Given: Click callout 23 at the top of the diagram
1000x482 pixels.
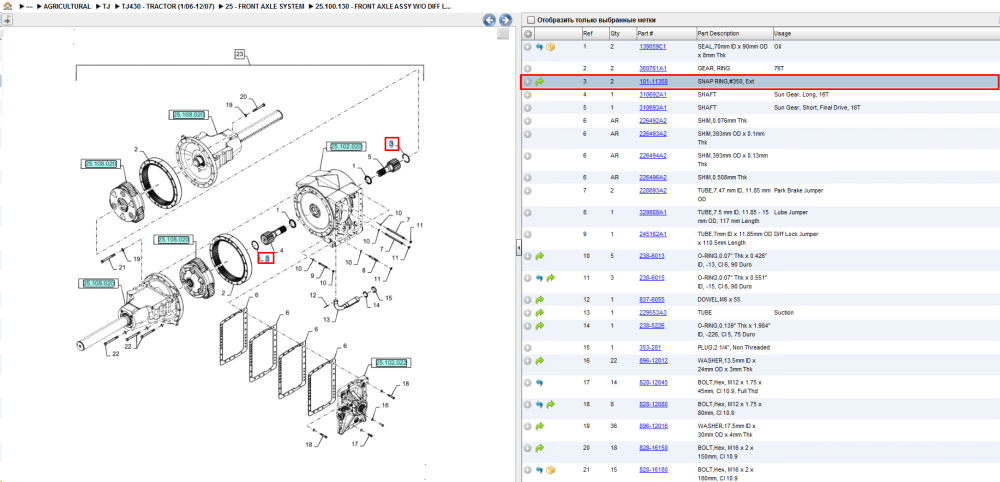Looking at the screenshot, I should point(239,55).
